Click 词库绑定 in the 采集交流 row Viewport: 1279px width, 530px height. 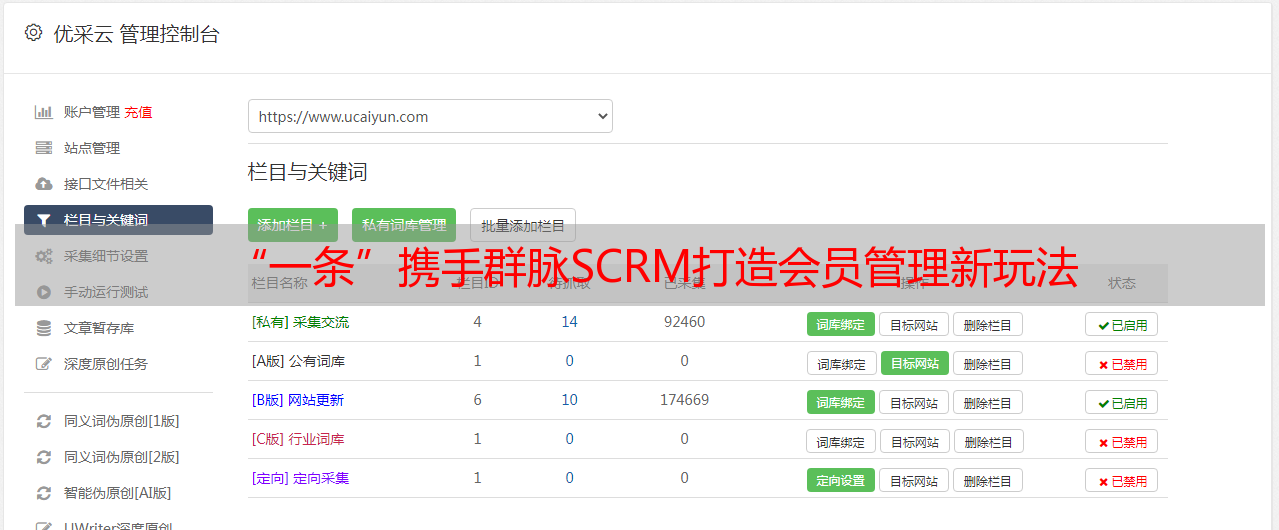click(x=841, y=324)
